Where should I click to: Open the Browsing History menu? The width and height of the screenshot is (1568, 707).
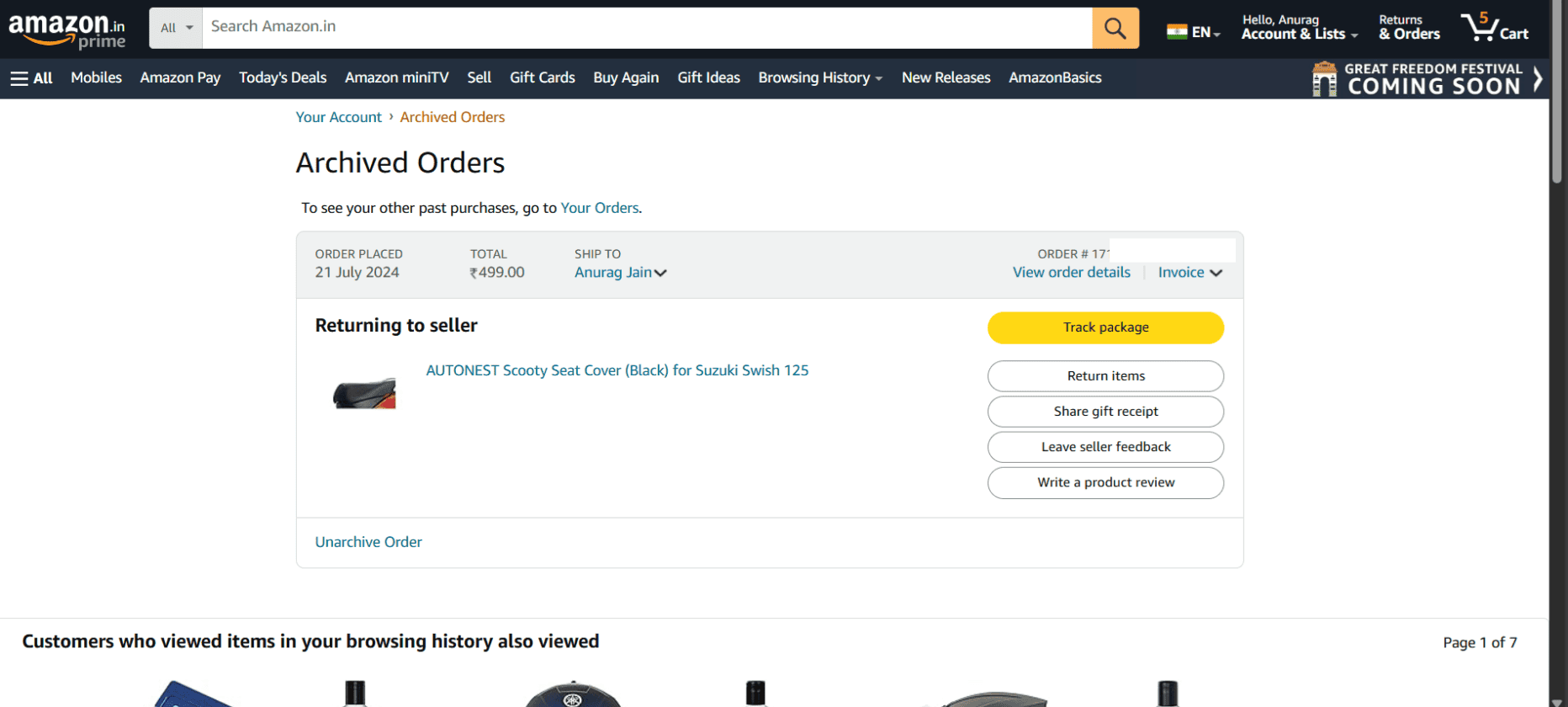click(x=819, y=77)
